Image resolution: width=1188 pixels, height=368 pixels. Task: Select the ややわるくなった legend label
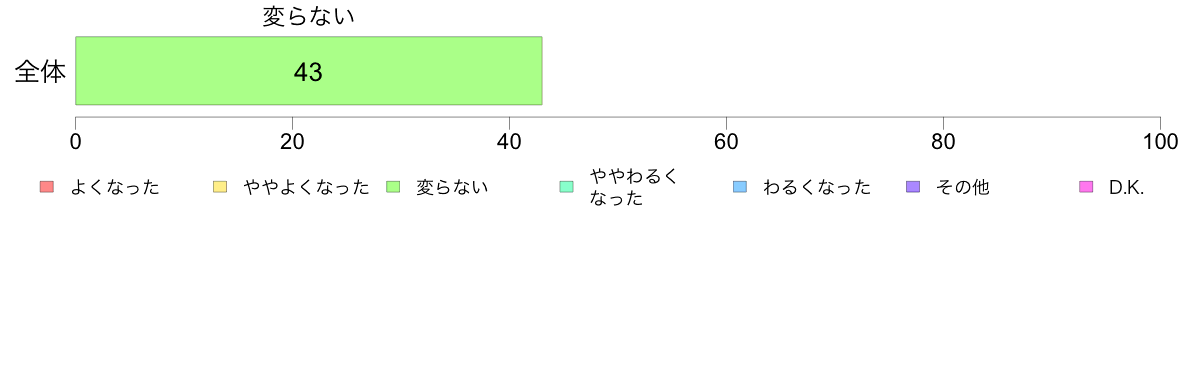[633, 187]
